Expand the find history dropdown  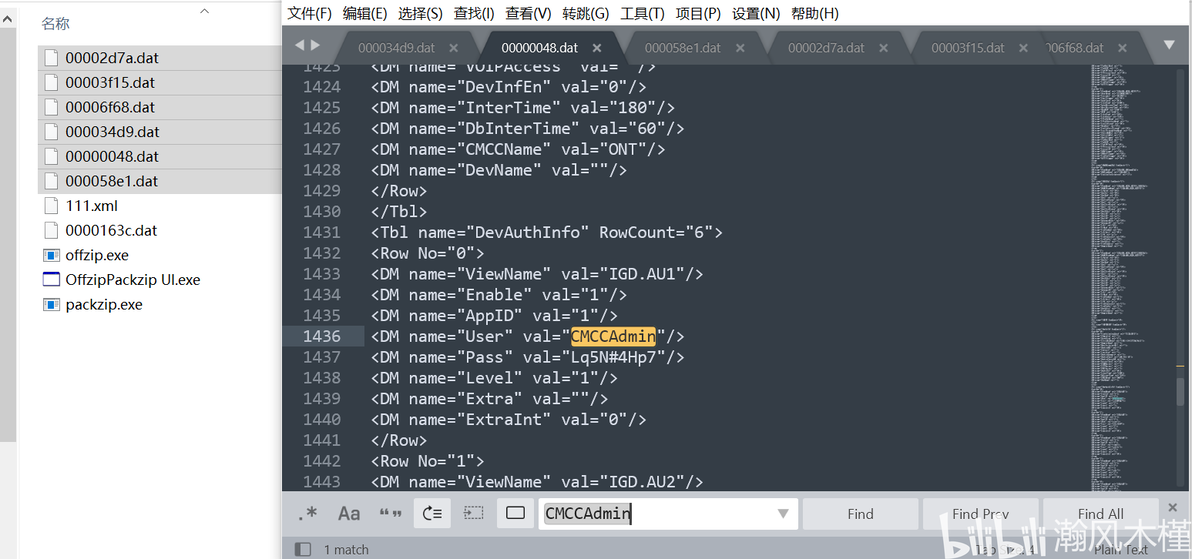point(783,514)
